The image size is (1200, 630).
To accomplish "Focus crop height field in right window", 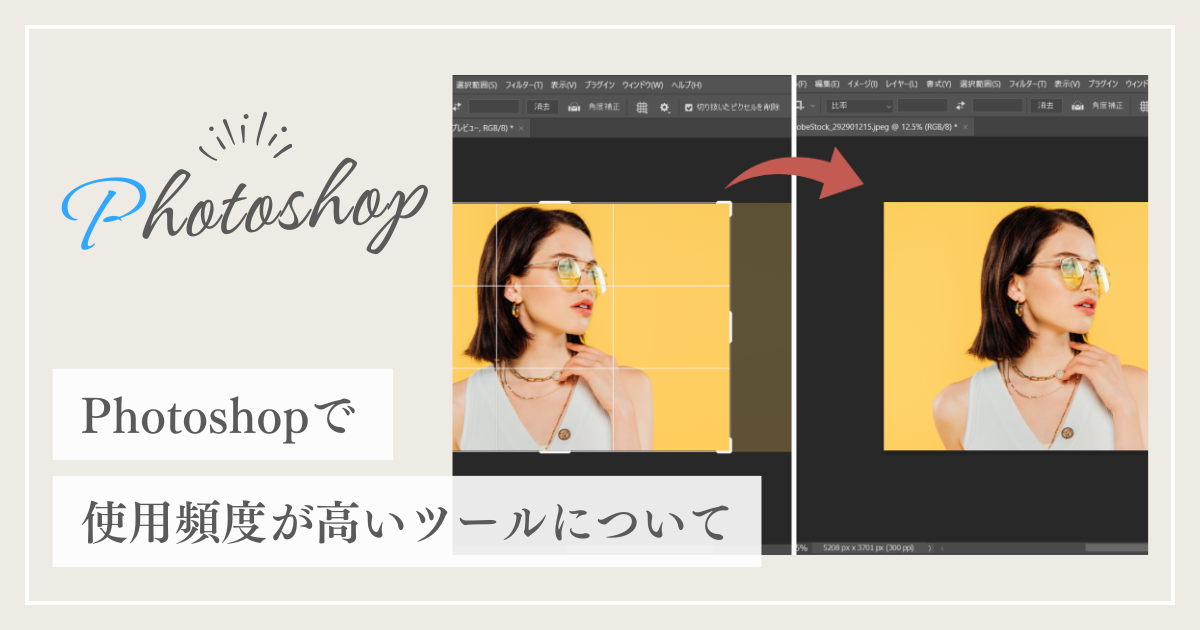I will (998, 105).
